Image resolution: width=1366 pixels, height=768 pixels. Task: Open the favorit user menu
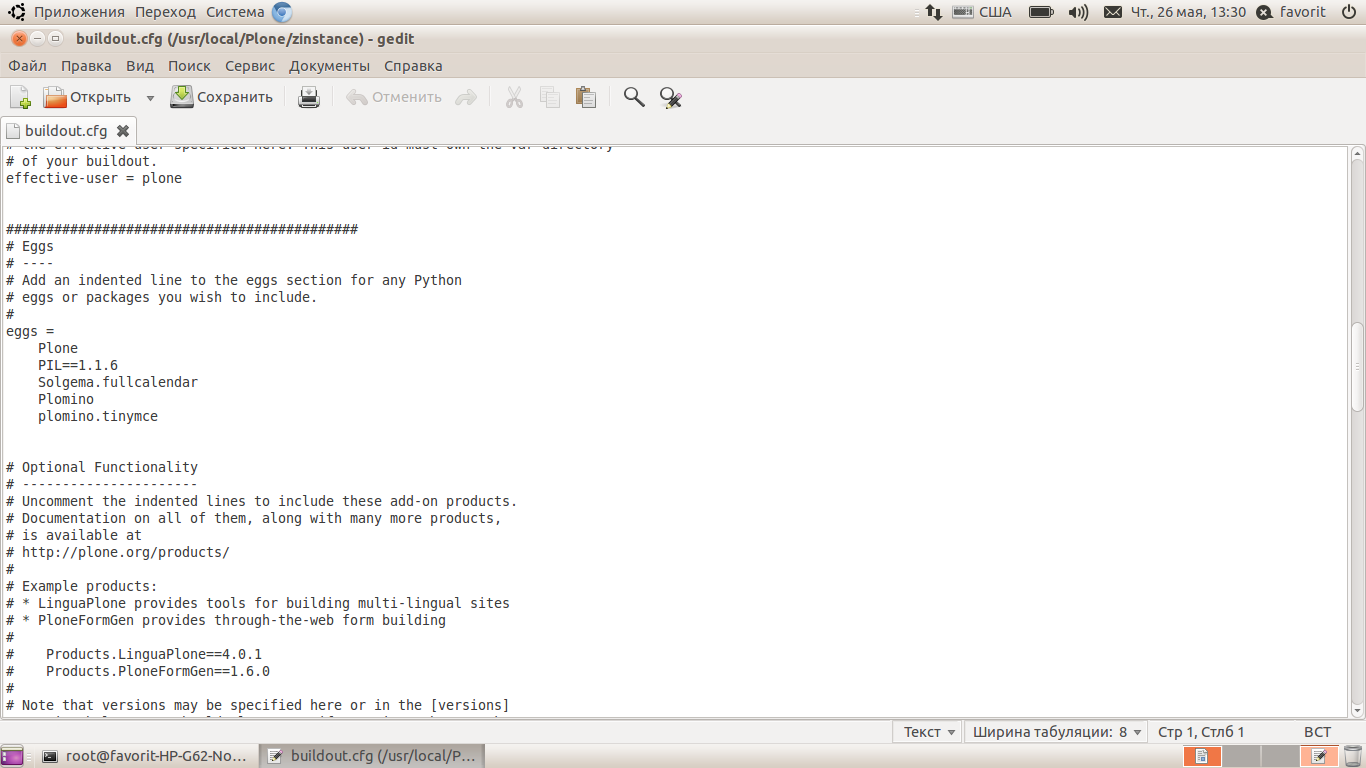[x=1291, y=12]
